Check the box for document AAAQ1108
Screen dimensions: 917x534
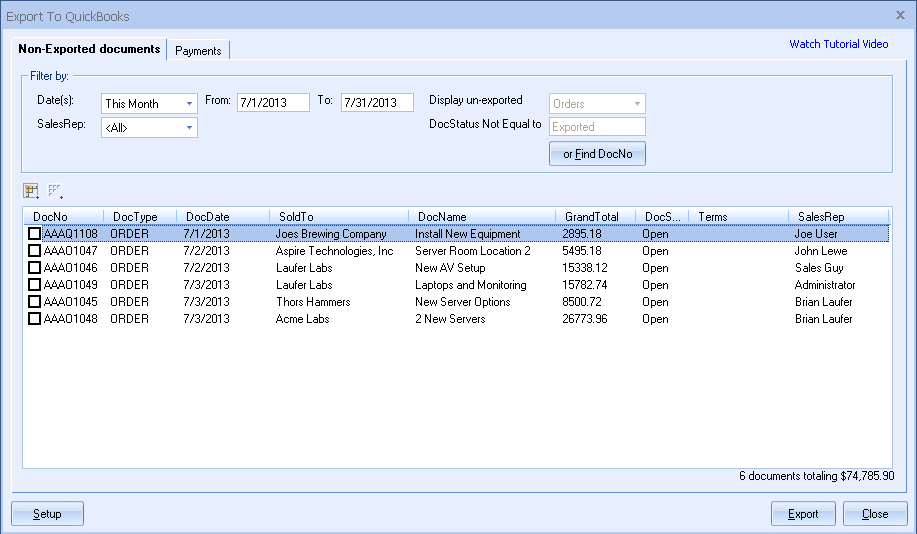pos(35,234)
